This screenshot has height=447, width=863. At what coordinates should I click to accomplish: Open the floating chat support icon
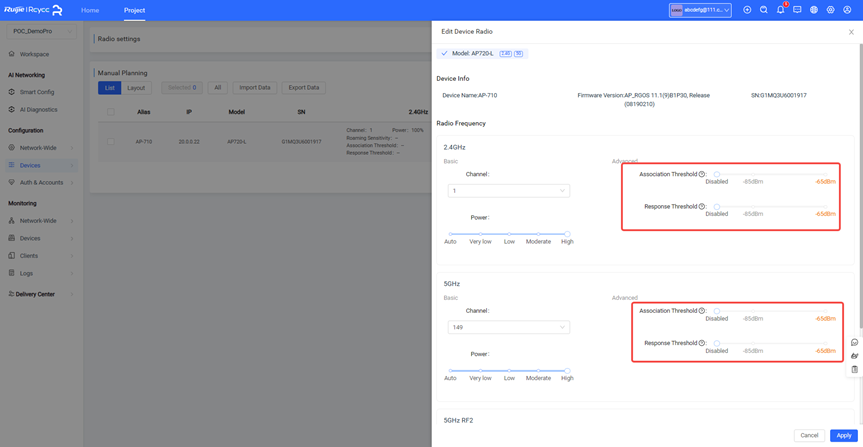[x=854, y=342]
